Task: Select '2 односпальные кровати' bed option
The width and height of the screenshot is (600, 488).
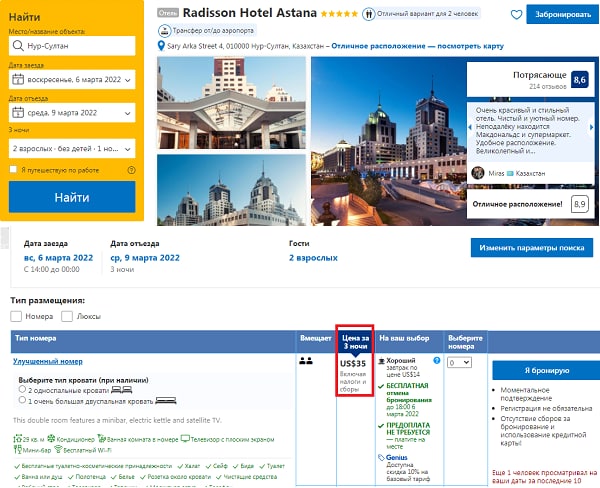Action: tap(22, 389)
